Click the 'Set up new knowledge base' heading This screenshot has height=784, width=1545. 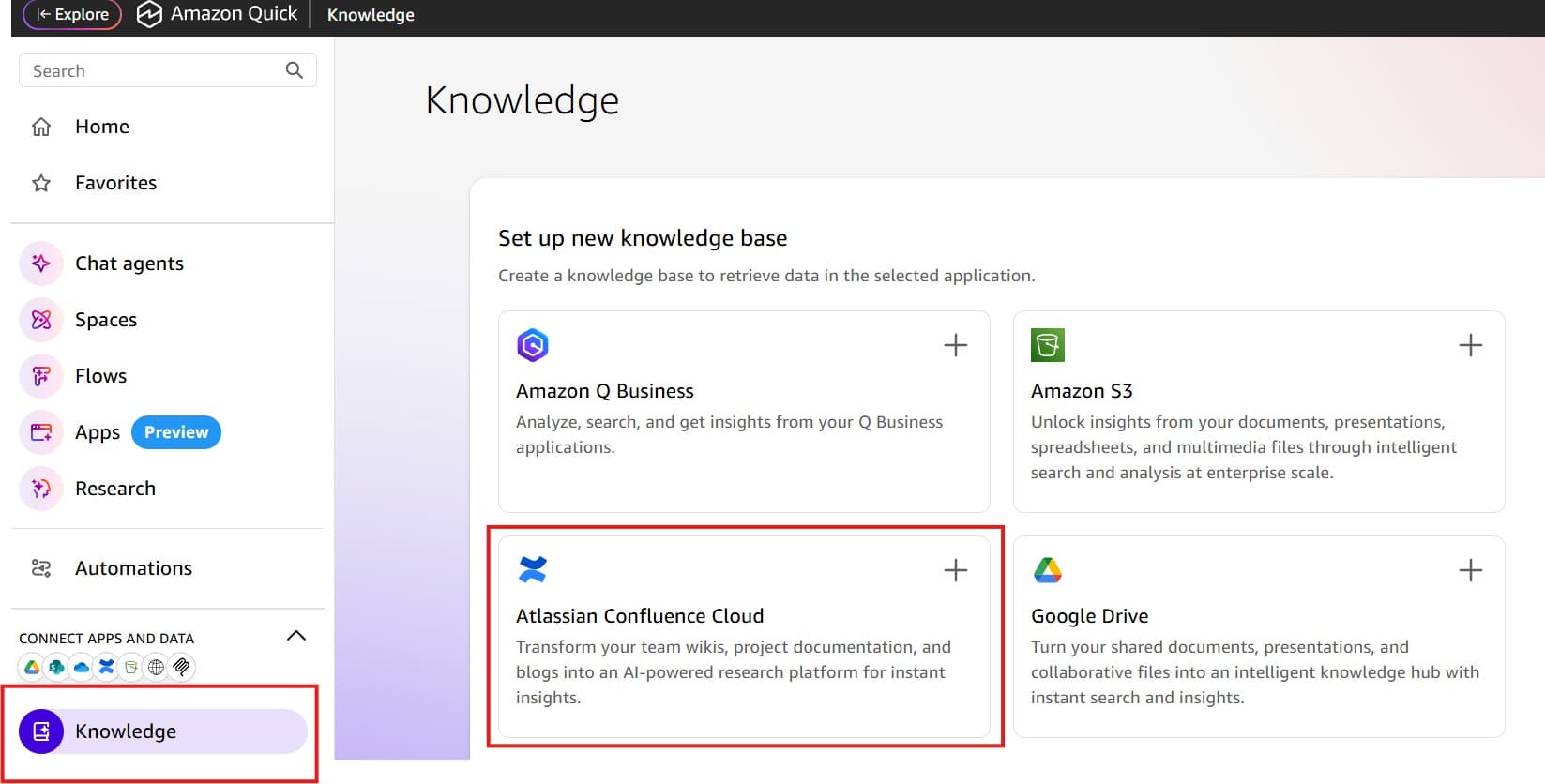point(643,238)
